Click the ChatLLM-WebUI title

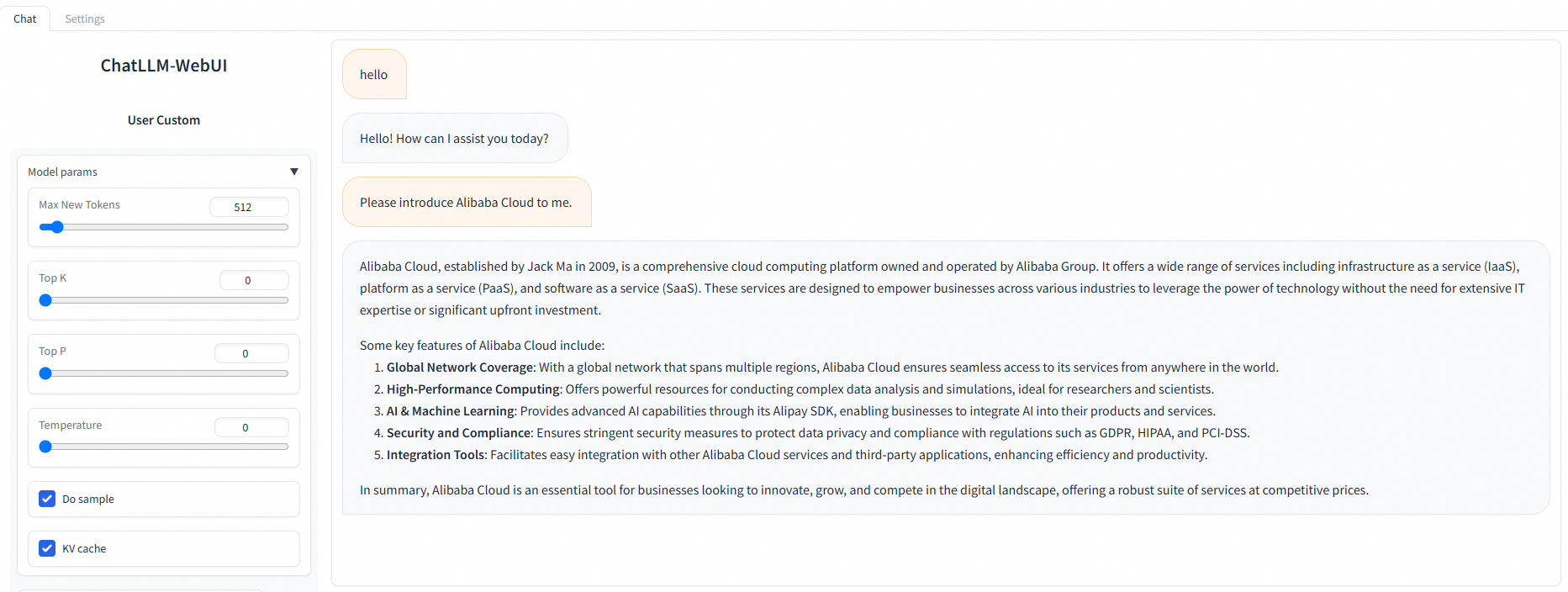pos(164,66)
